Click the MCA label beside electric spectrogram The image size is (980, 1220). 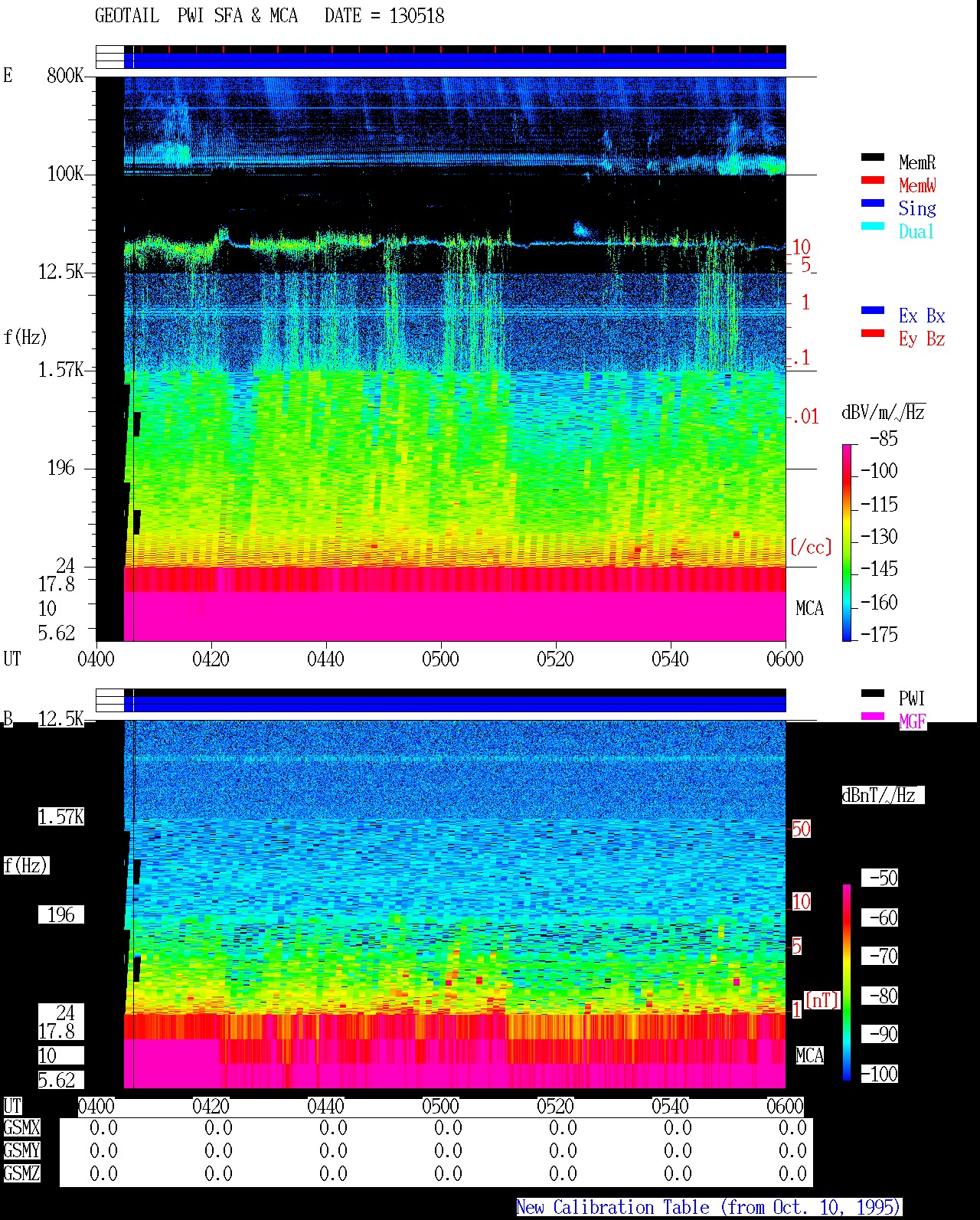click(809, 609)
